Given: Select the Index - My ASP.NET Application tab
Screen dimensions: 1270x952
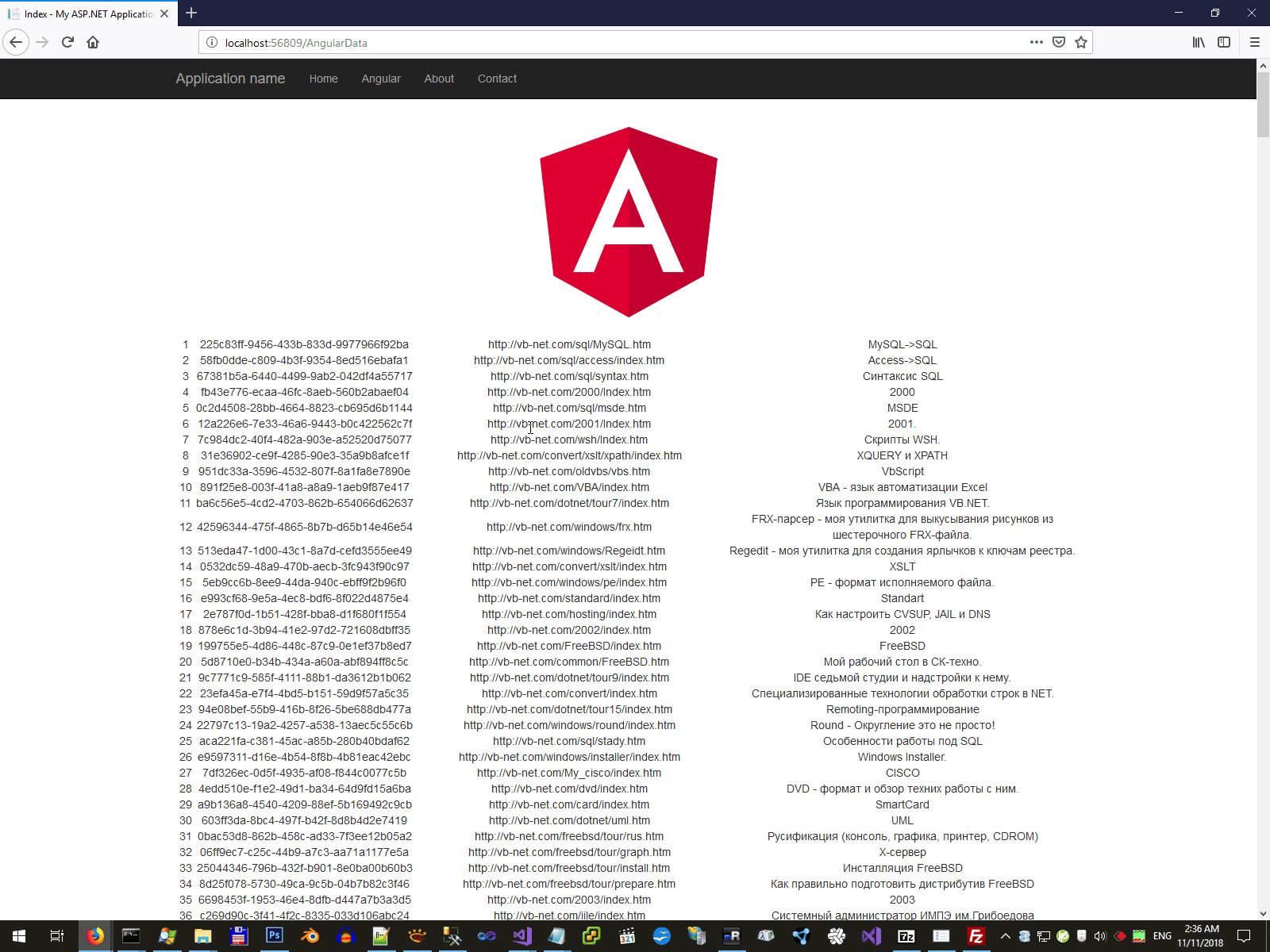Looking at the screenshot, I should (x=87, y=13).
